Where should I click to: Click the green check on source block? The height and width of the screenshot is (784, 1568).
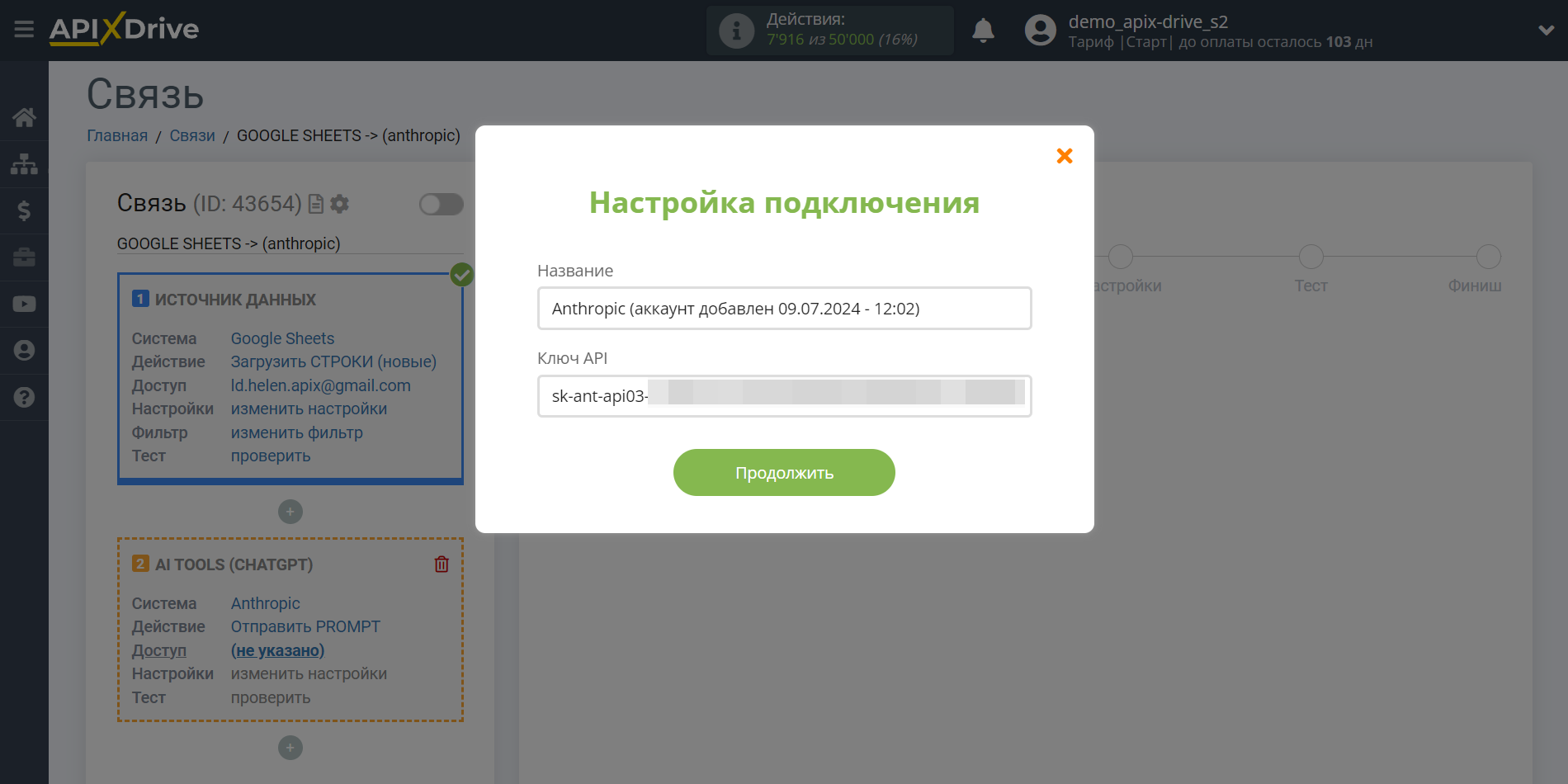(x=462, y=274)
